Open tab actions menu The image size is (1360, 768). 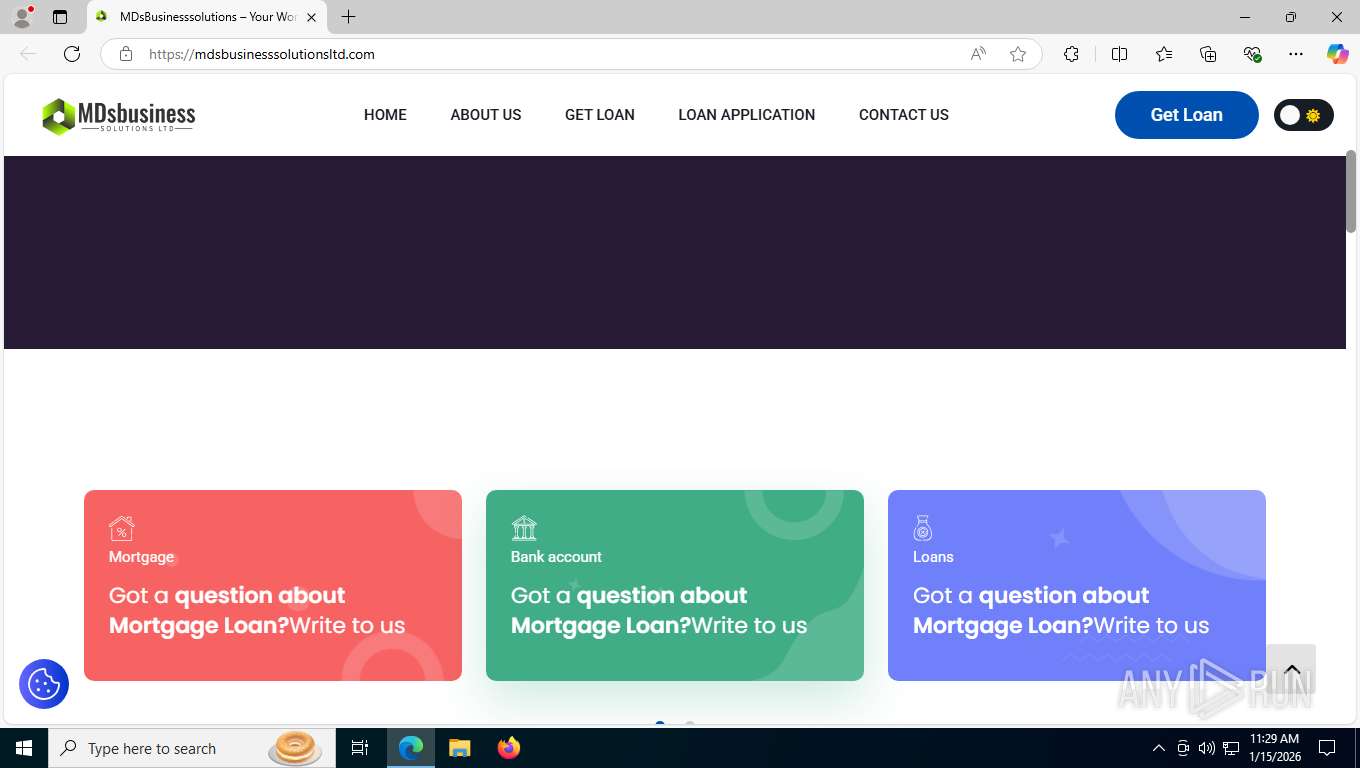pos(60,17)
